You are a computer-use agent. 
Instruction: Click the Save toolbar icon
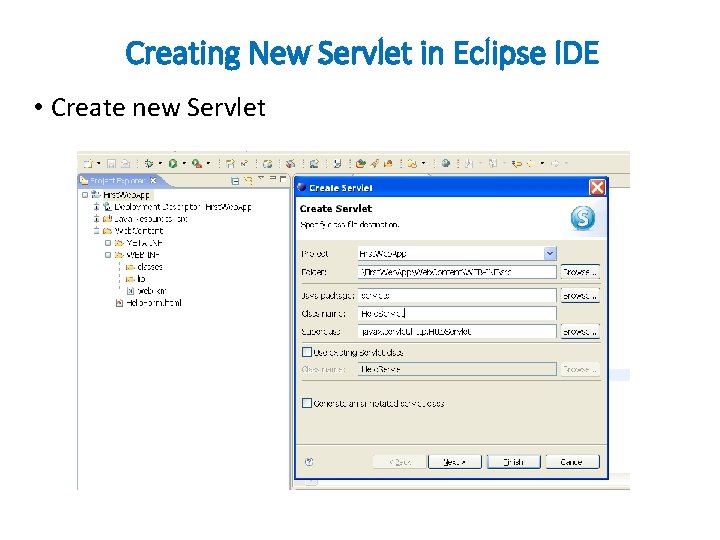click(x=111, y=163)
